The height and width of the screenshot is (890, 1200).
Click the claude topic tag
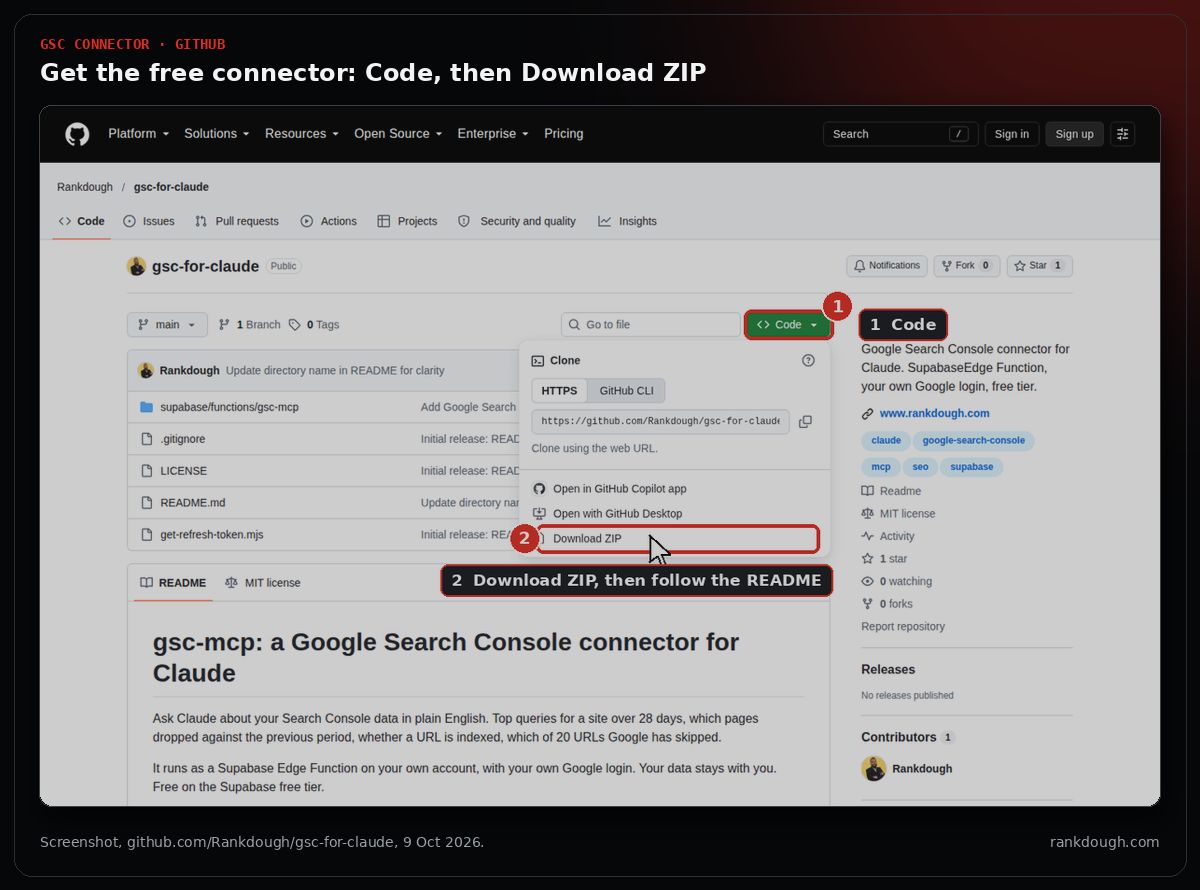[886, 440]
